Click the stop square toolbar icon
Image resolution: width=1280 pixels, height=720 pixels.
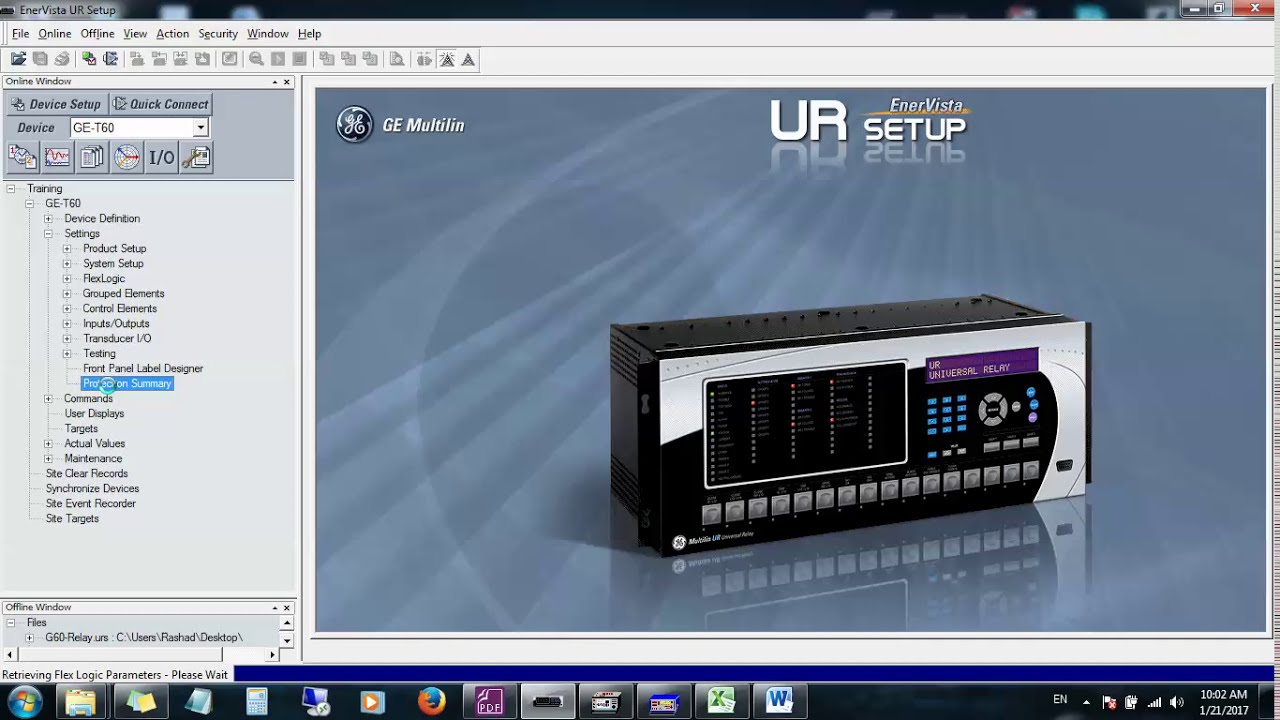coord(300,59)
